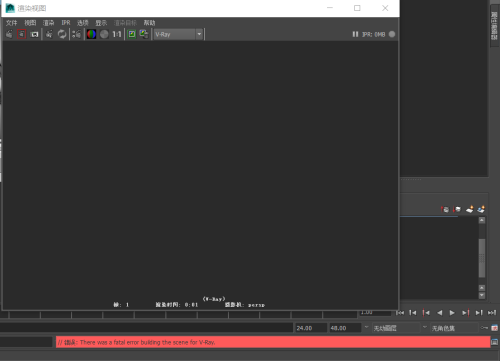This screenshot has height=361, width=500.
Task: Toggle the RGB channels display icon
Action: pos(91,34)
